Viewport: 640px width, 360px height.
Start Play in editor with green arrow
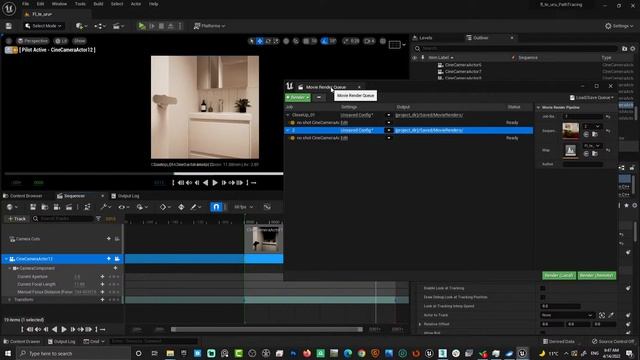coord(142,26)
